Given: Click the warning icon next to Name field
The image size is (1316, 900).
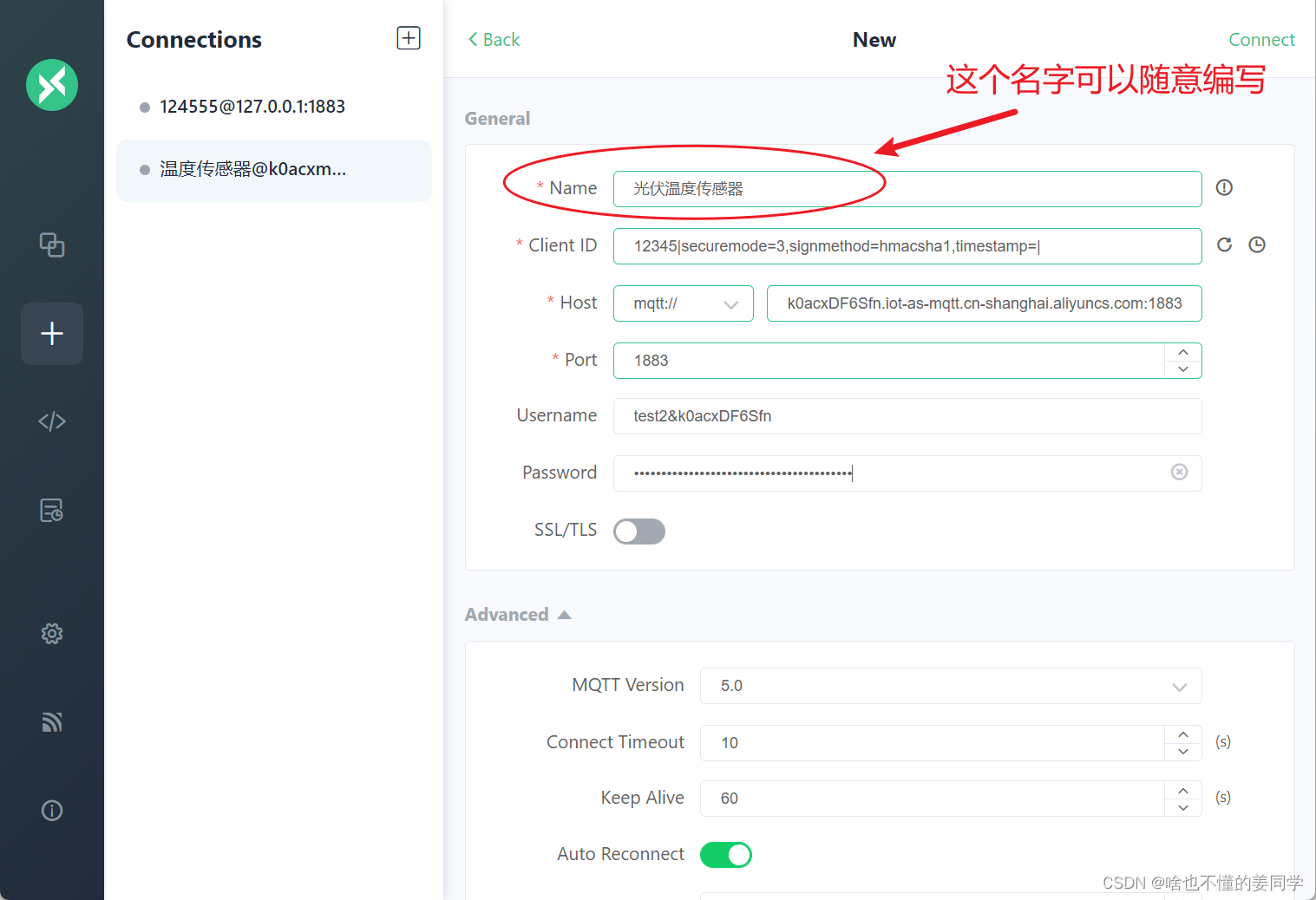Looking at the screenshot, I should (1224, 187).
